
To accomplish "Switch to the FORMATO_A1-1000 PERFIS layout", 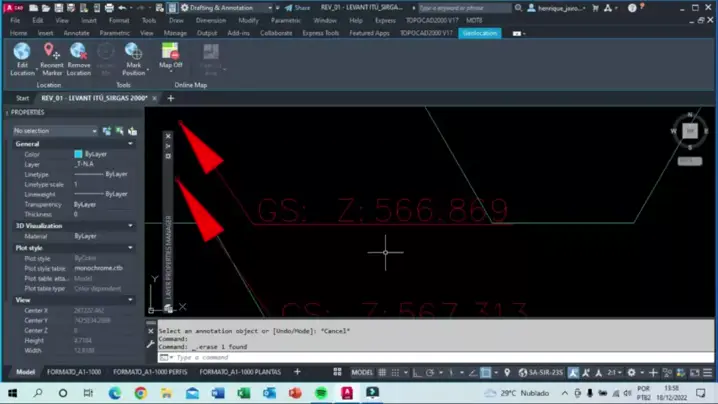I will coord(150,372).
